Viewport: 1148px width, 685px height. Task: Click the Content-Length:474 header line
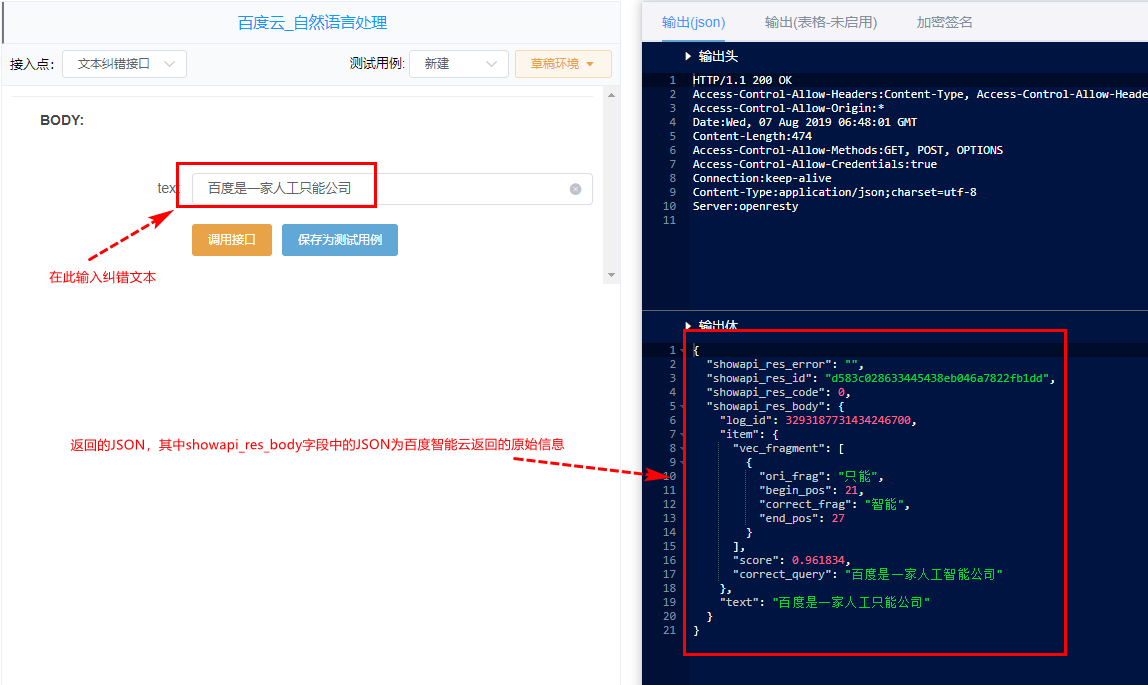click(752, 136)
